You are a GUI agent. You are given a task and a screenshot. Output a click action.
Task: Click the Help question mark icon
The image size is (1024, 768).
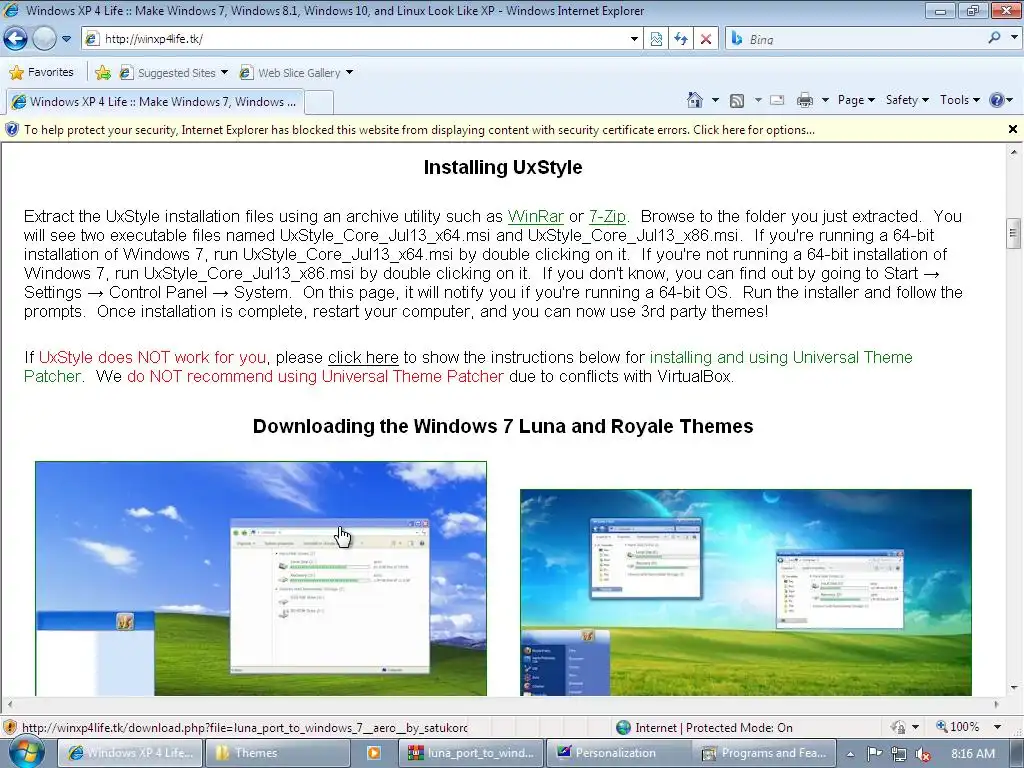pyautogui.click(x=997, y=100)
